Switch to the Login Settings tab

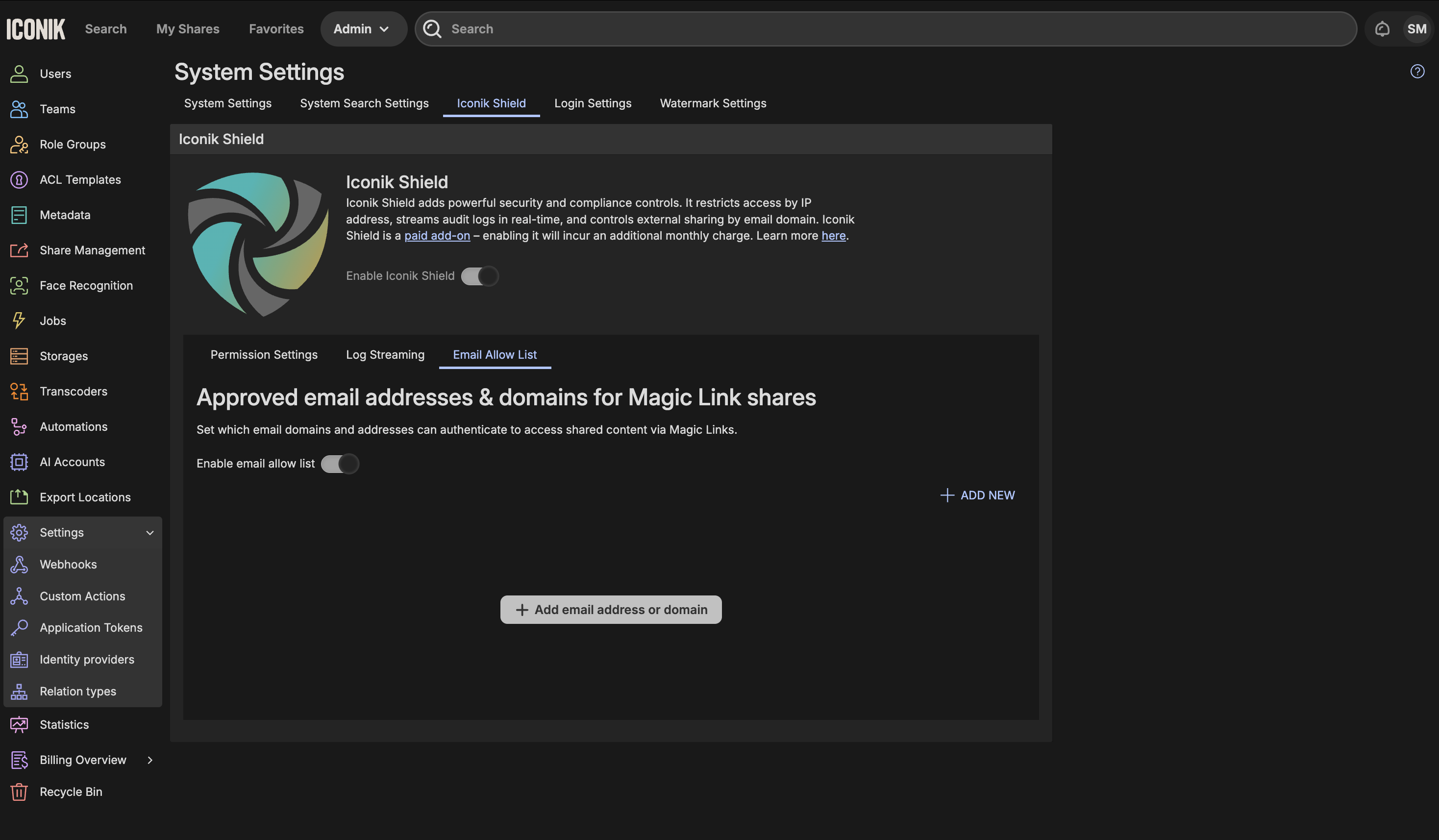(x=592, y=103)
